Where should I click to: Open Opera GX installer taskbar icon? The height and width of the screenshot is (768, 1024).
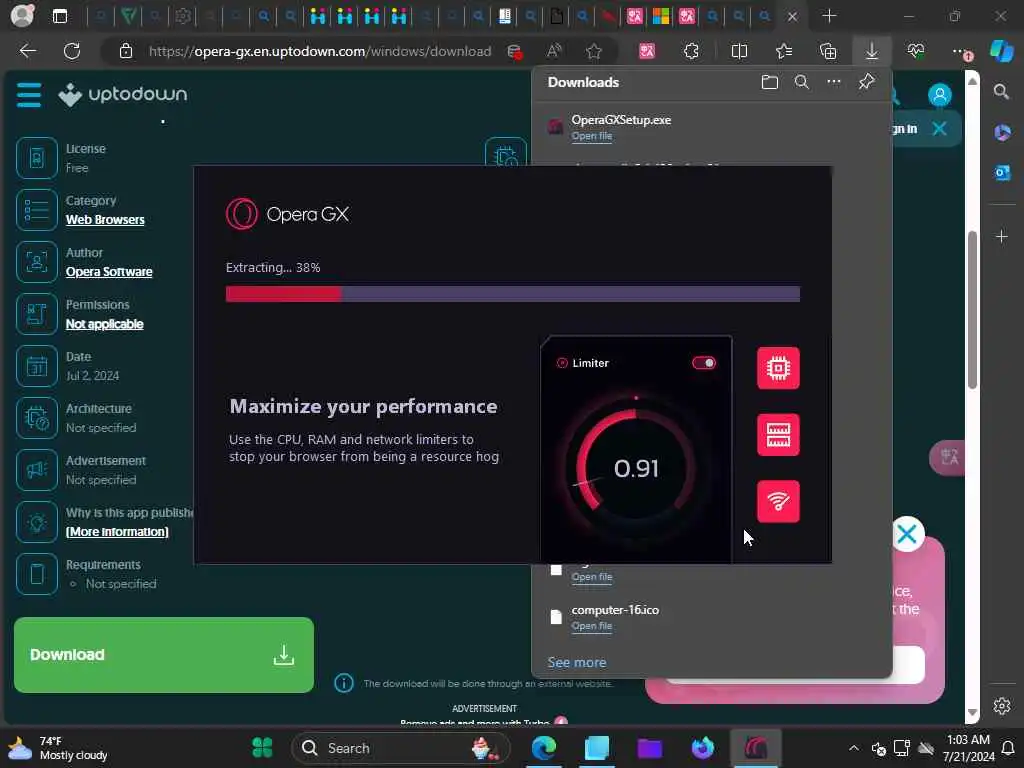pyautogui.click(x=756, y=748)
